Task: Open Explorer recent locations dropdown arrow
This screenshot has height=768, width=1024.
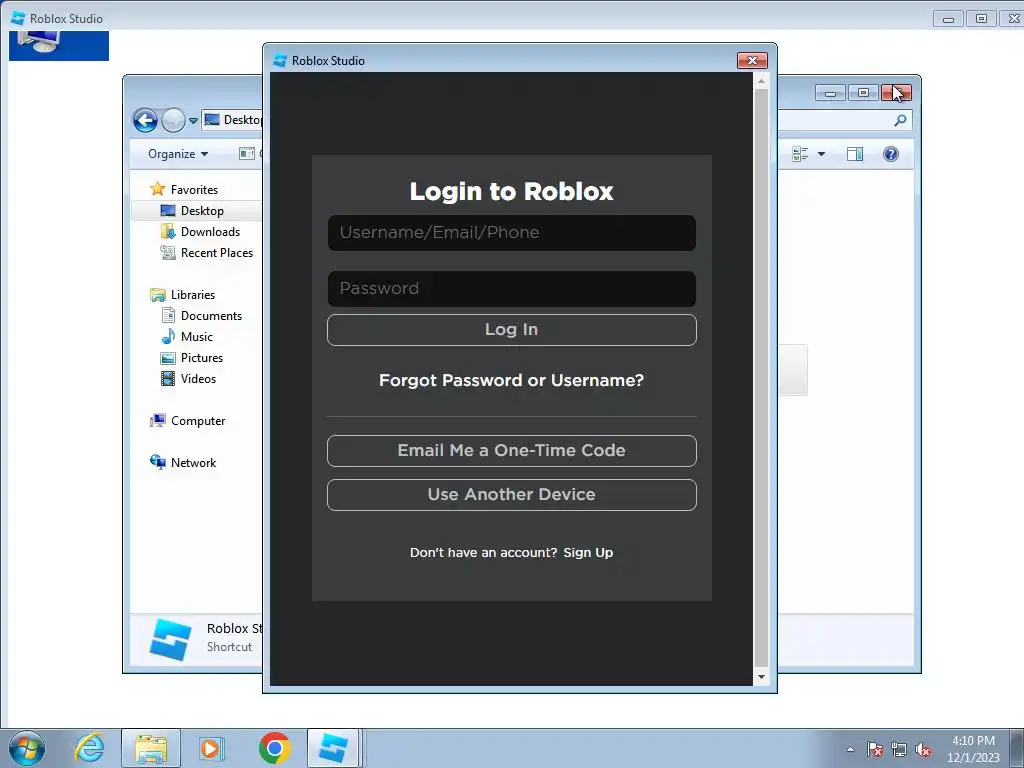Action: point(193,121)
